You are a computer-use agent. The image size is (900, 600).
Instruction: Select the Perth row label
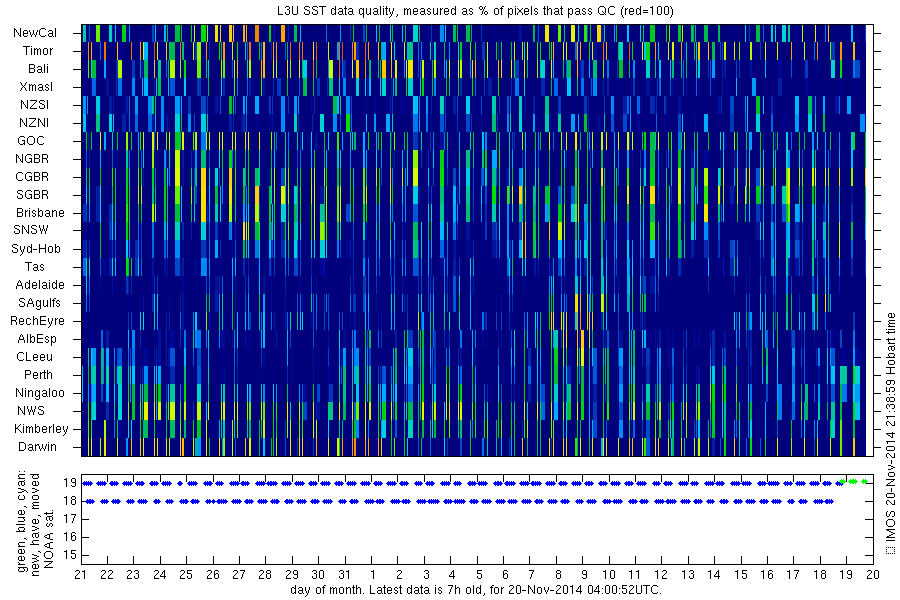pyautogui.click(x=38, y=375)
